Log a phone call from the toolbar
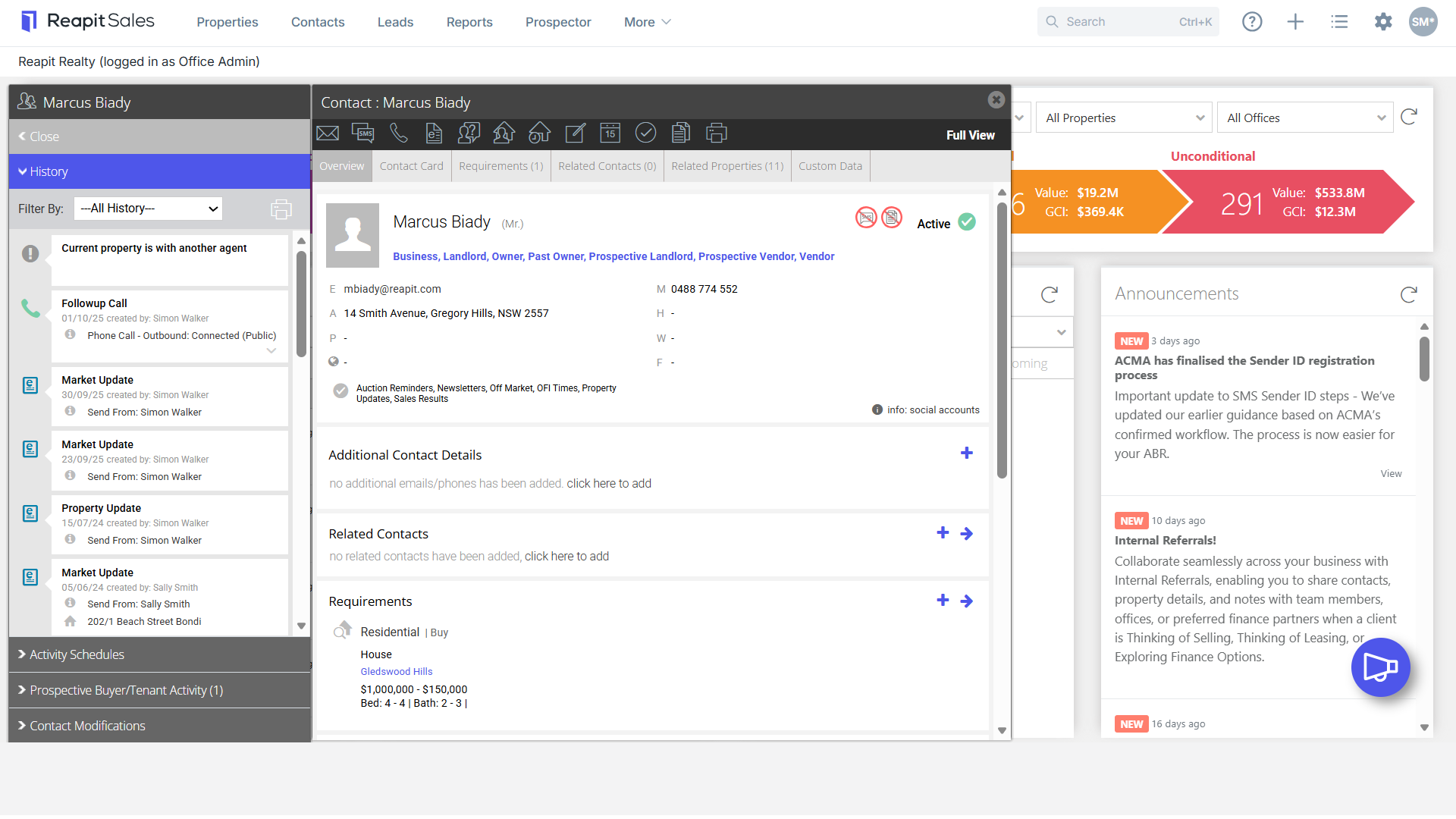Viewport: 1456px width, 819px height. click(x=398, y=133)
